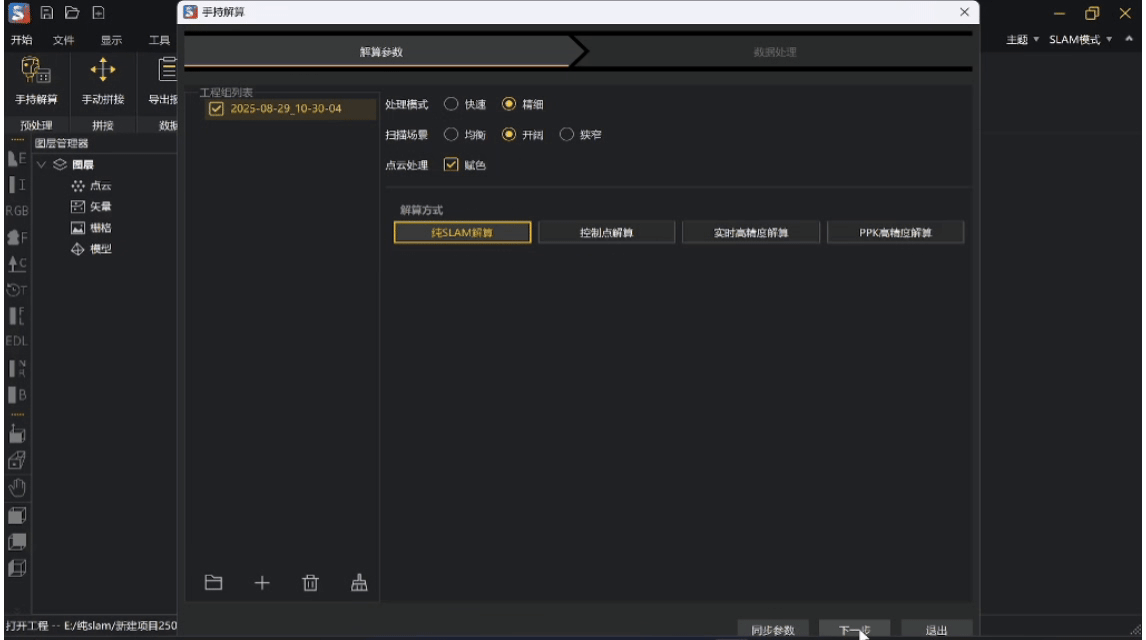Select 快速 processing mode
This screenshot has width=1146, height=640.
pyautogui.click(x=454, y=104)
